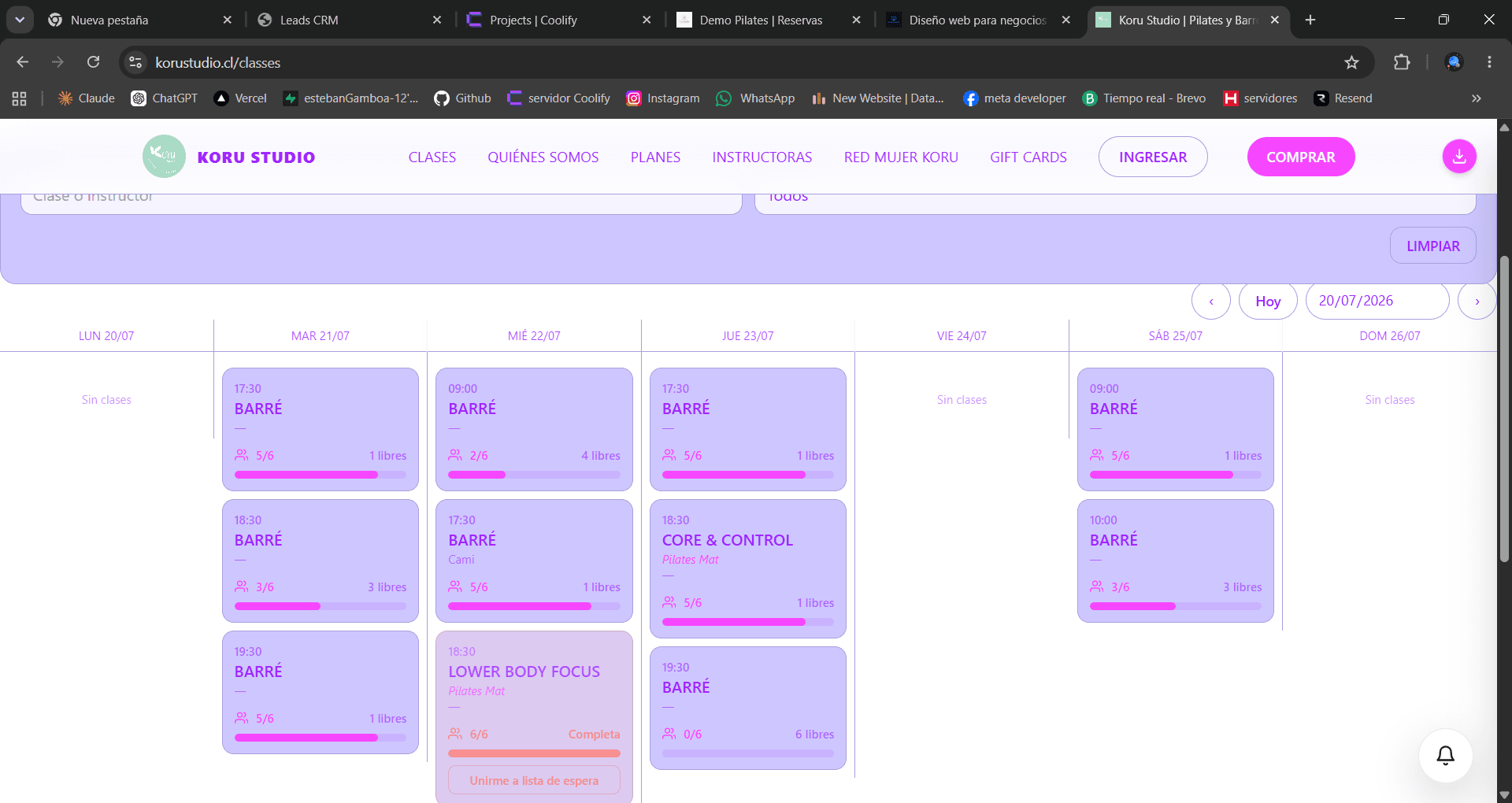The image size is (1512, 803).
Task: Open Wednesday 09:00 BARRÉ class card
Action: tap(534, 429)
